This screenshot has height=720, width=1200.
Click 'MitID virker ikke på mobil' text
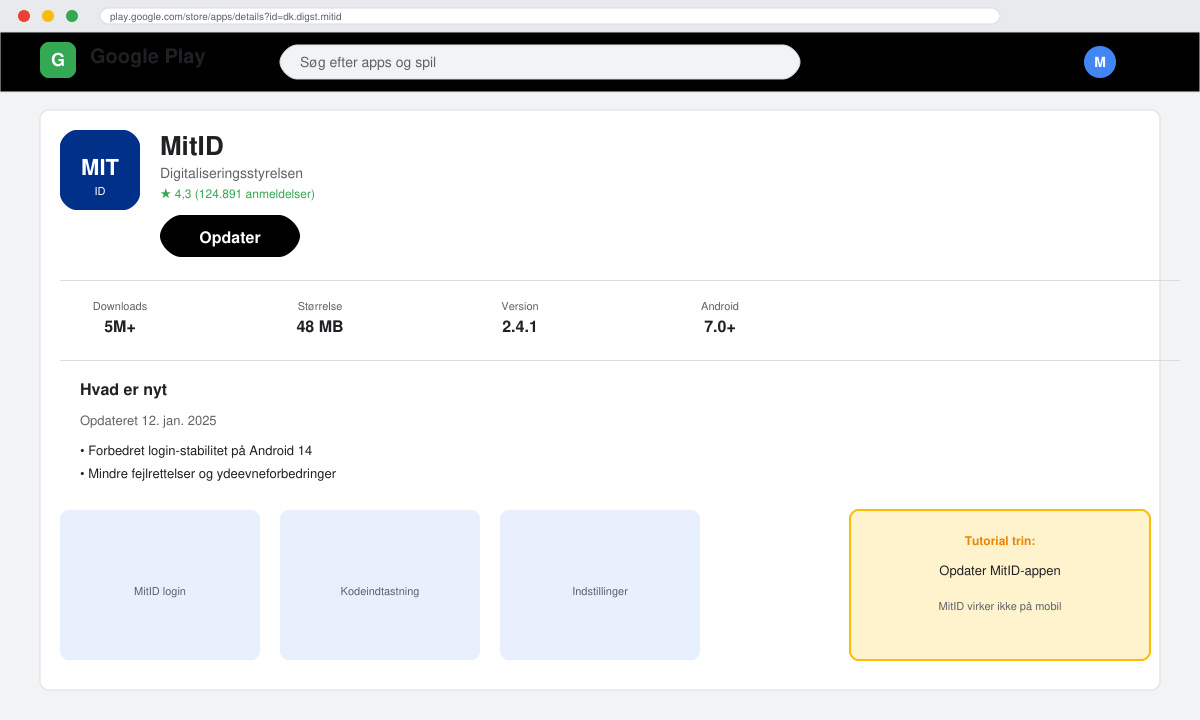[1000, 606]
